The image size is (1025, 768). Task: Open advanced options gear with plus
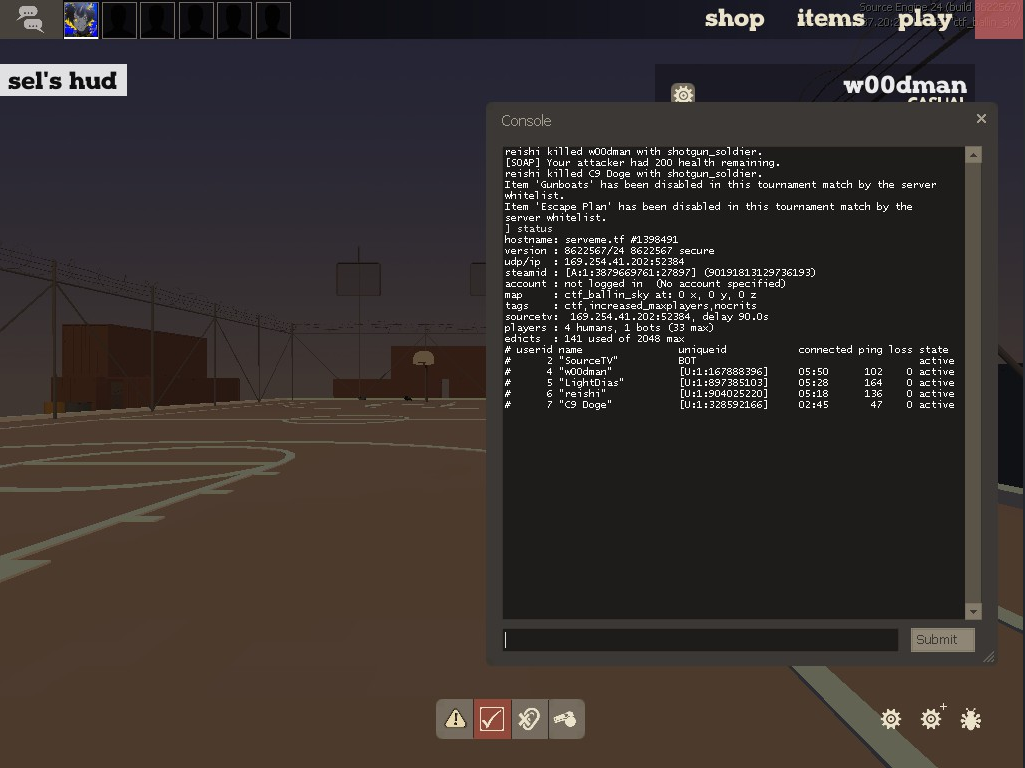pyautogui.click(x=932, y=718)
